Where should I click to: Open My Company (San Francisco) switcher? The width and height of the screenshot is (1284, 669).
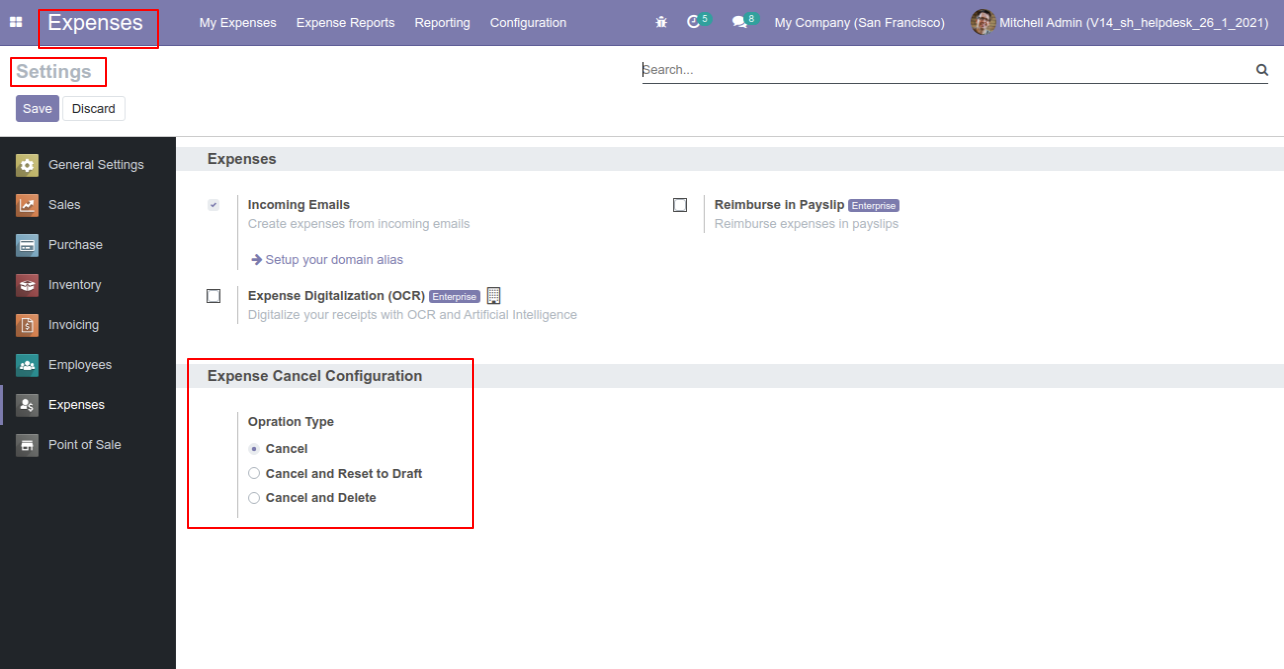coord(859,22)
